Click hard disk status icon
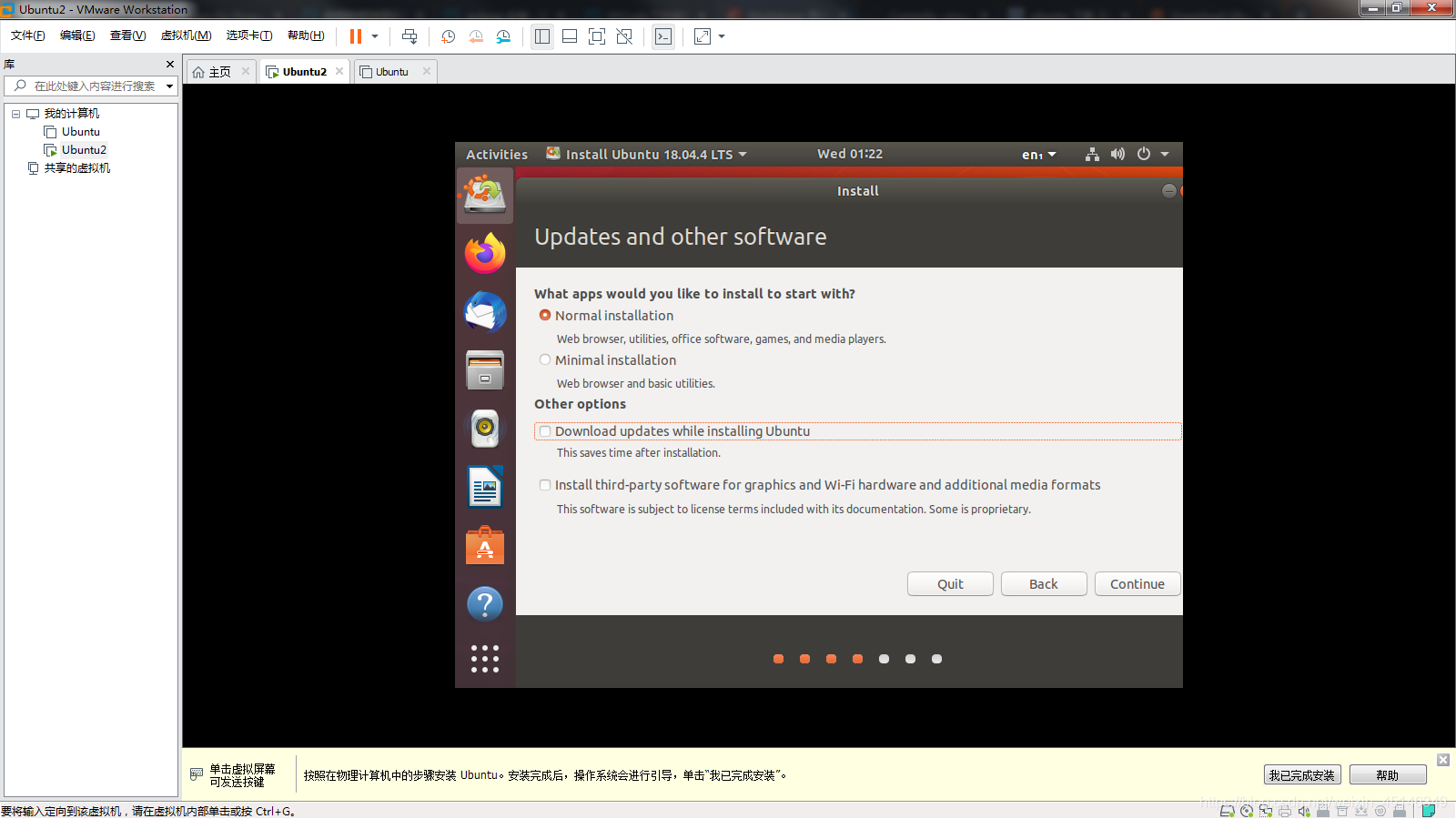 [1227, 811]
